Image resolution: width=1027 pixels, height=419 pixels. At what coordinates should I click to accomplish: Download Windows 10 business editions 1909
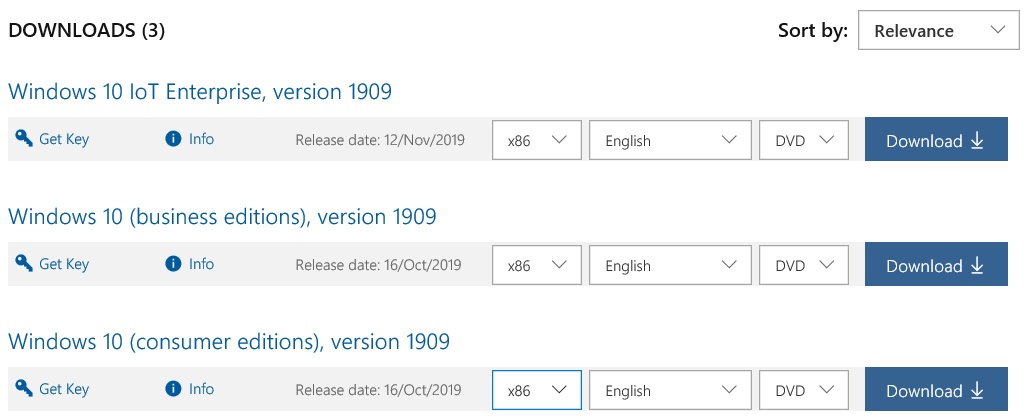(x=936, y=264)
